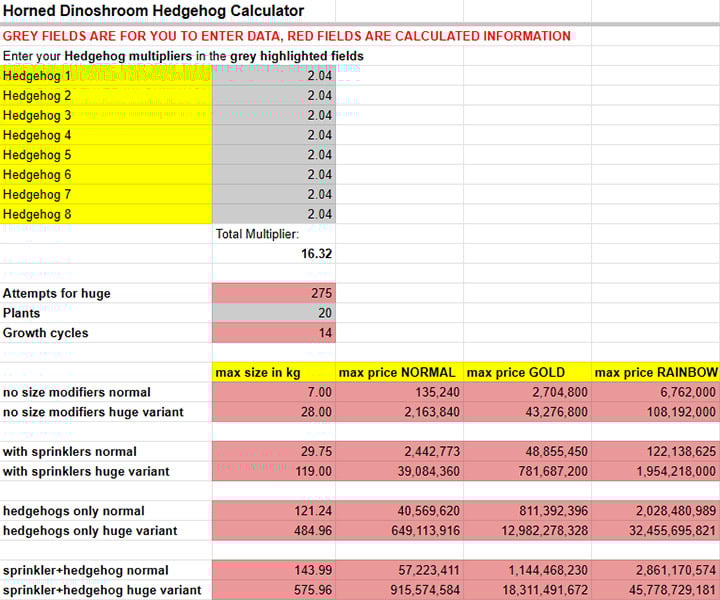Select the max size cell 7.00
The image size is (720, 600).
[274, 392]
